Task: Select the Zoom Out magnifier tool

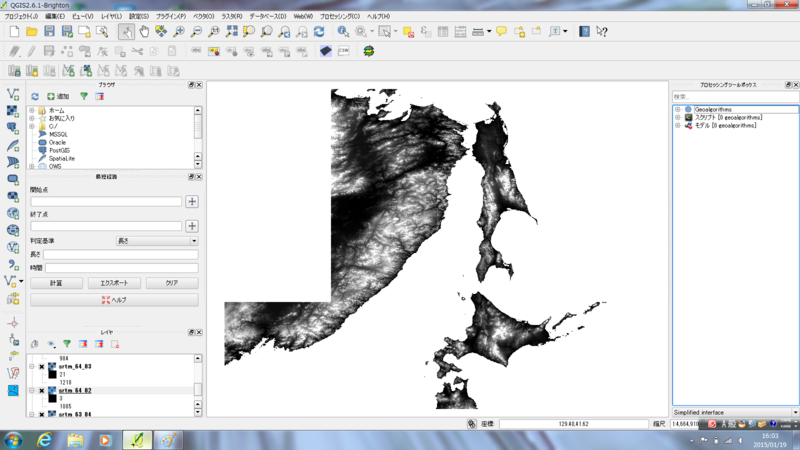Action: (x=196, y=32)
